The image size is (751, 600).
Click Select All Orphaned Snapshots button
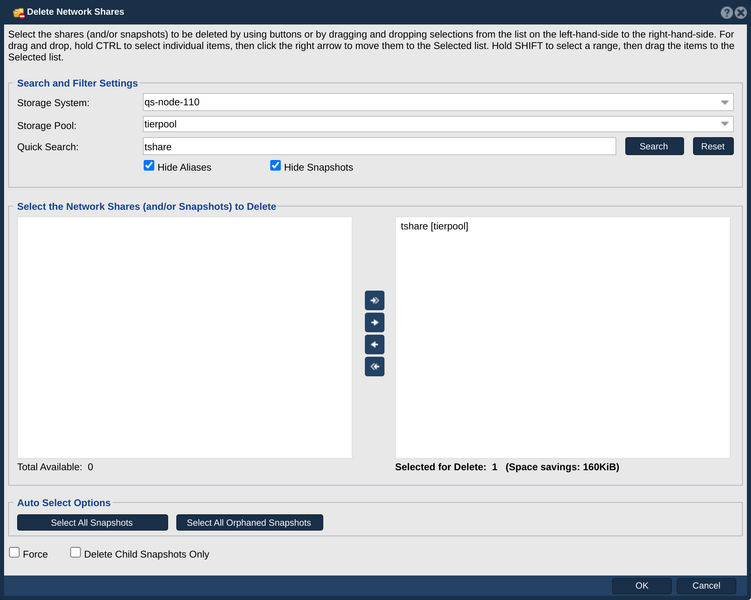(249, 522)
